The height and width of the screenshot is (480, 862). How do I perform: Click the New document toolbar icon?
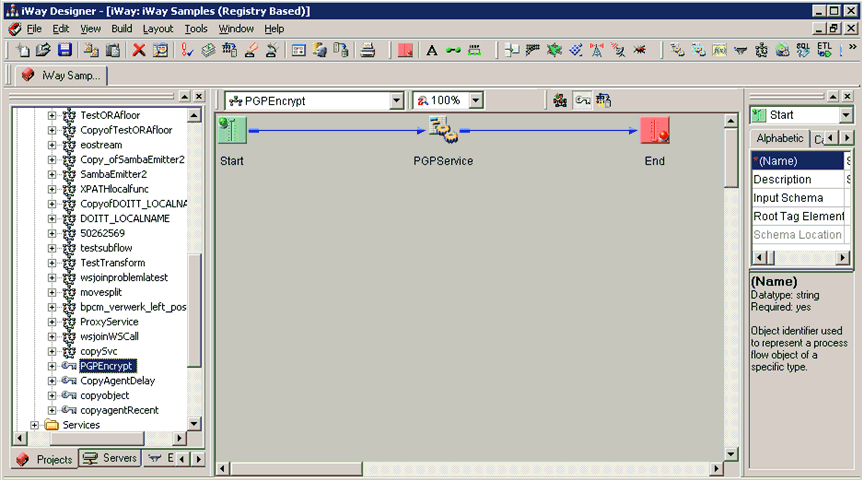coord(23,51)
